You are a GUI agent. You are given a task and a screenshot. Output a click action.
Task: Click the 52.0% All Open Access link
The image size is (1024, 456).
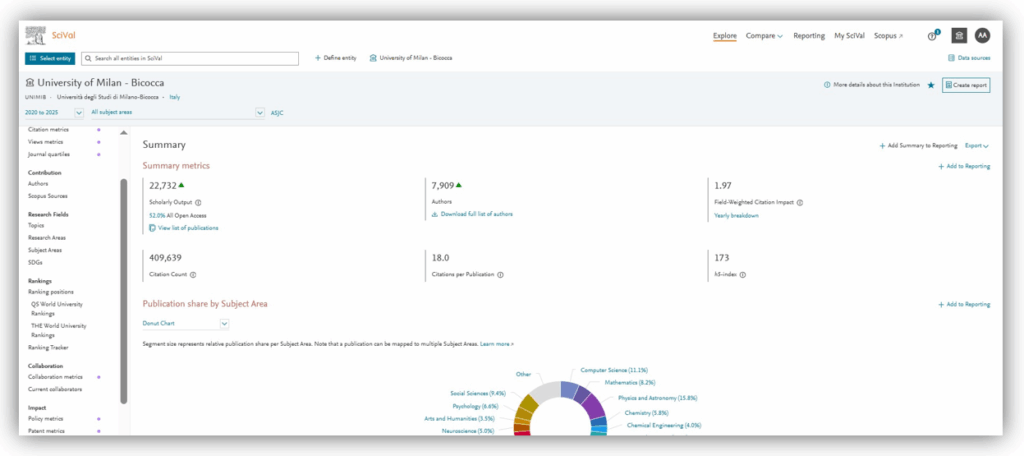[178, 215]
